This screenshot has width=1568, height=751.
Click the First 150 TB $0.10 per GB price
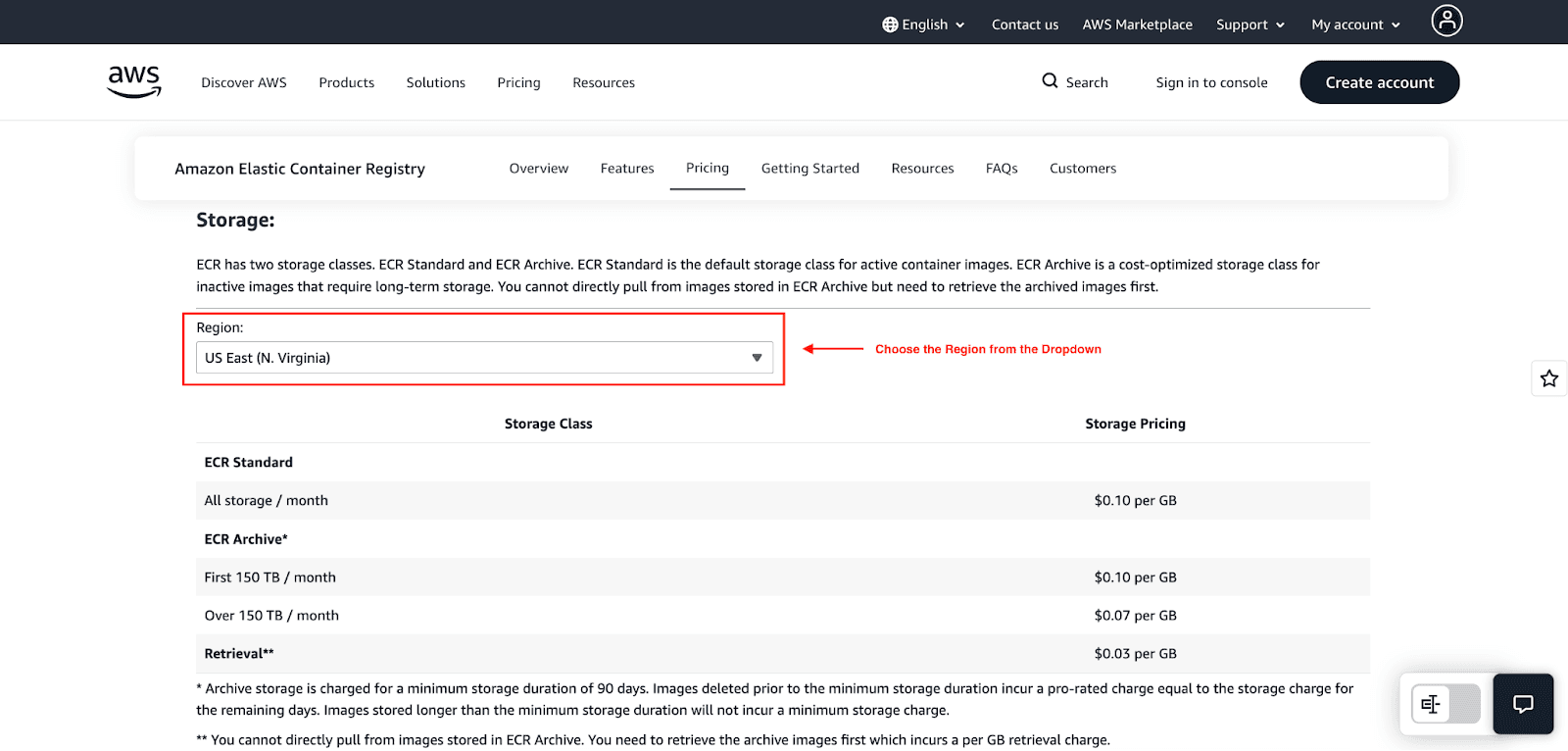(x=1135, y=577)
